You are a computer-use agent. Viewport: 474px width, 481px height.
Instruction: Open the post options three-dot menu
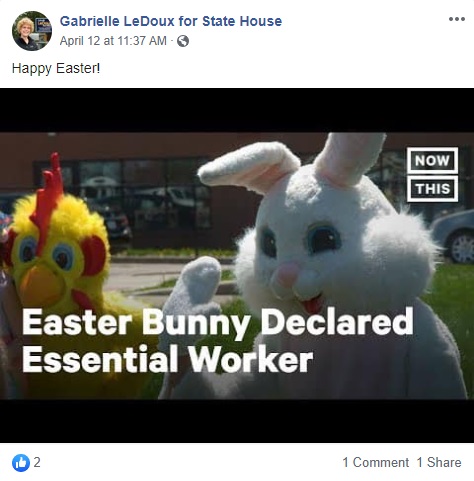pos(457,19)
